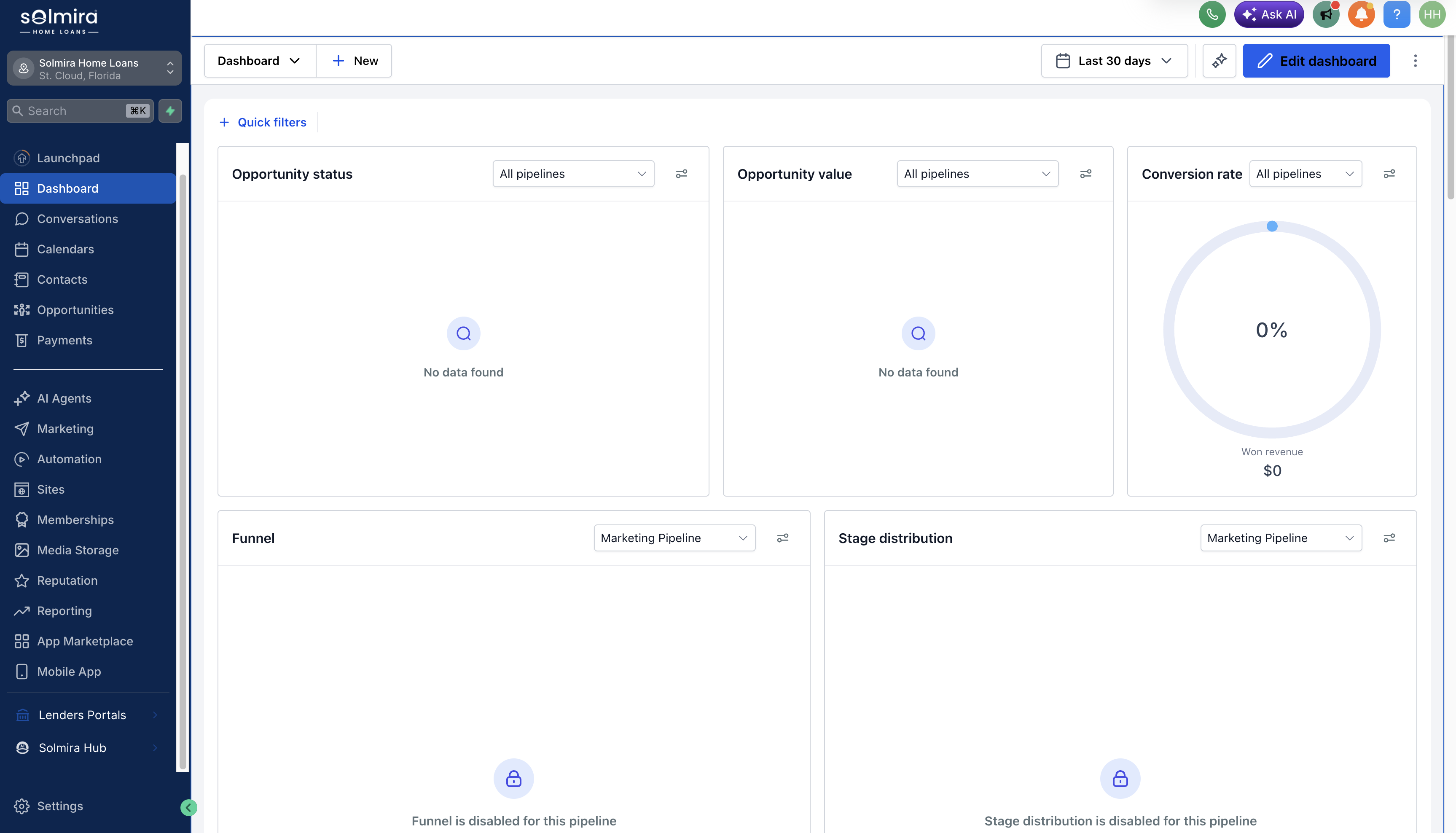1456x833 pixels.
Task: Go to Launchpad in the sidebar
Action: pos(88,158)
